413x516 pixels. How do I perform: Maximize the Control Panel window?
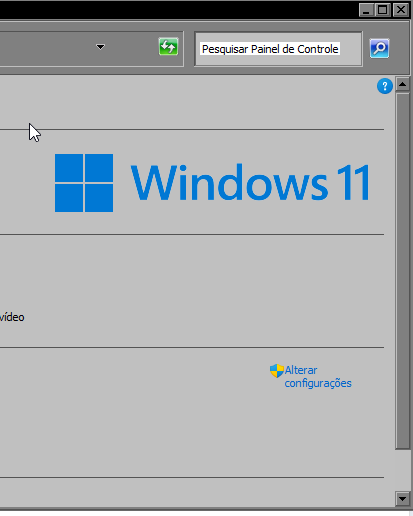383,10
